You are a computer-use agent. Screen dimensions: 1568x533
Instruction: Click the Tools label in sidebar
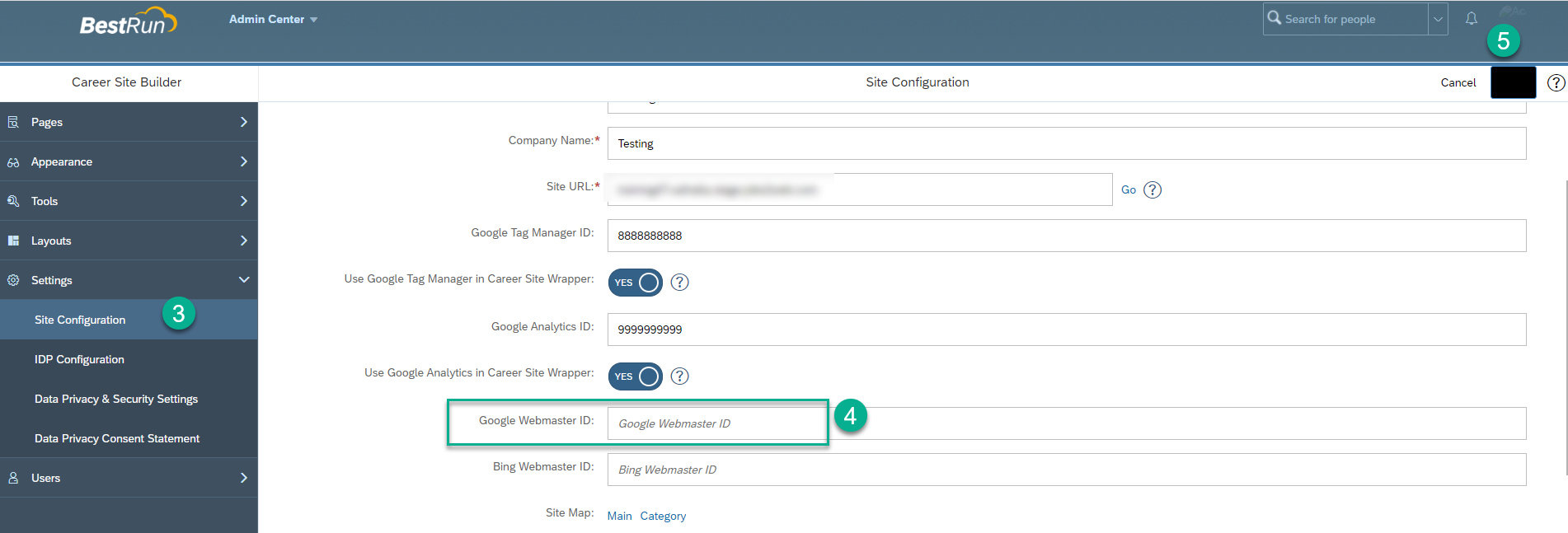[x=45, y=201]
